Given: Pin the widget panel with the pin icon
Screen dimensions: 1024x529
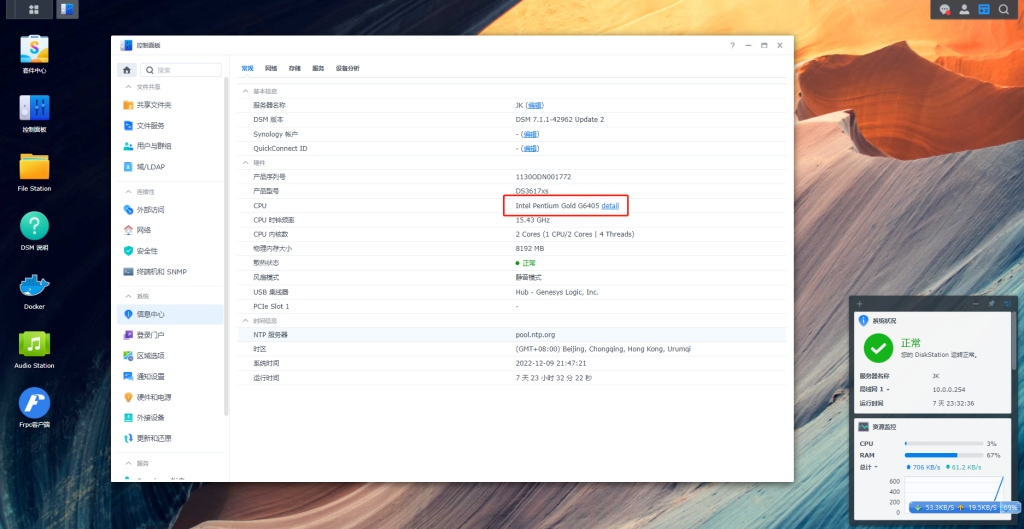Looking at the screenshot, I should coord(991,304).
